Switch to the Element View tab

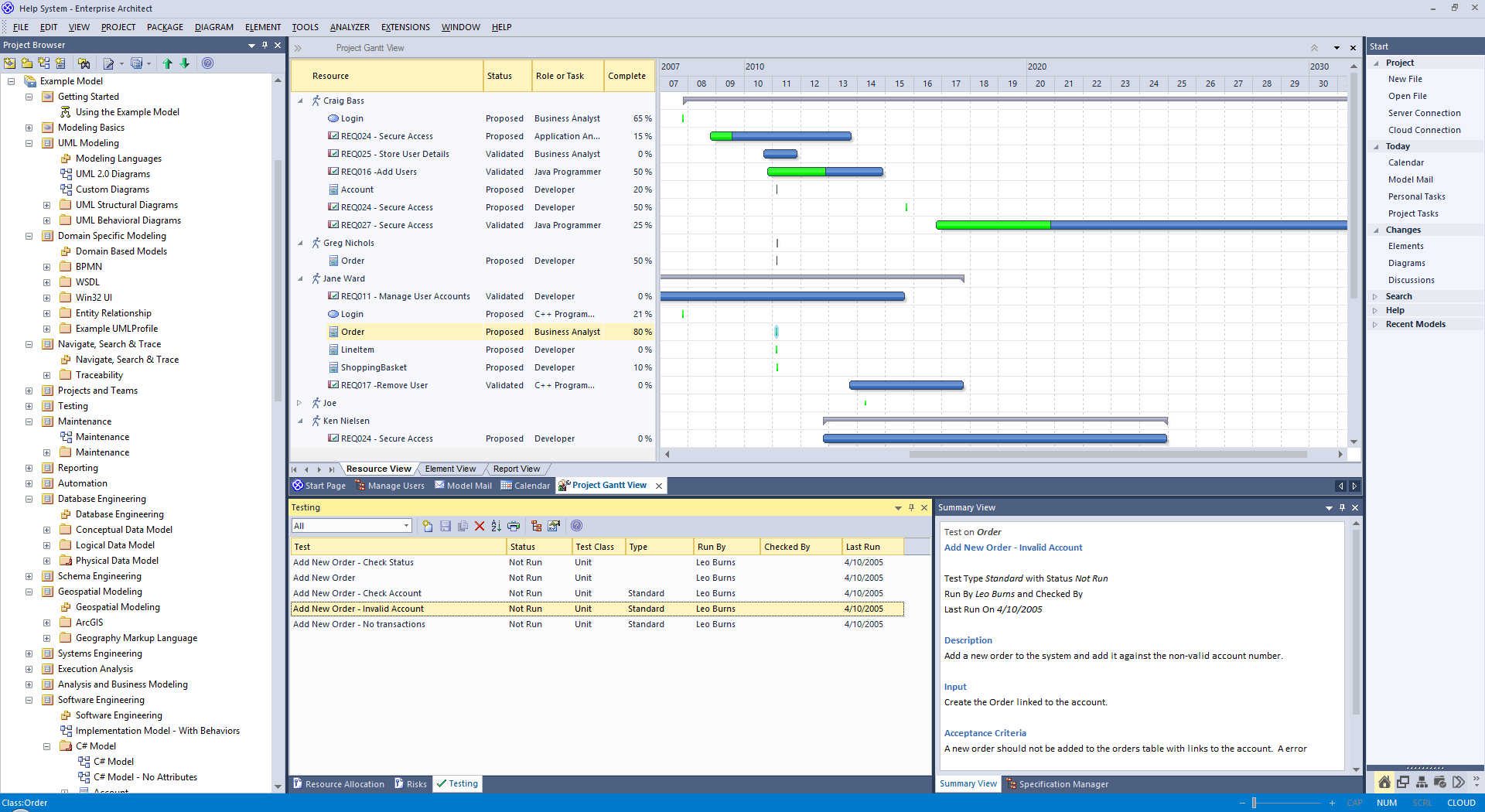[x=450, y=469]
